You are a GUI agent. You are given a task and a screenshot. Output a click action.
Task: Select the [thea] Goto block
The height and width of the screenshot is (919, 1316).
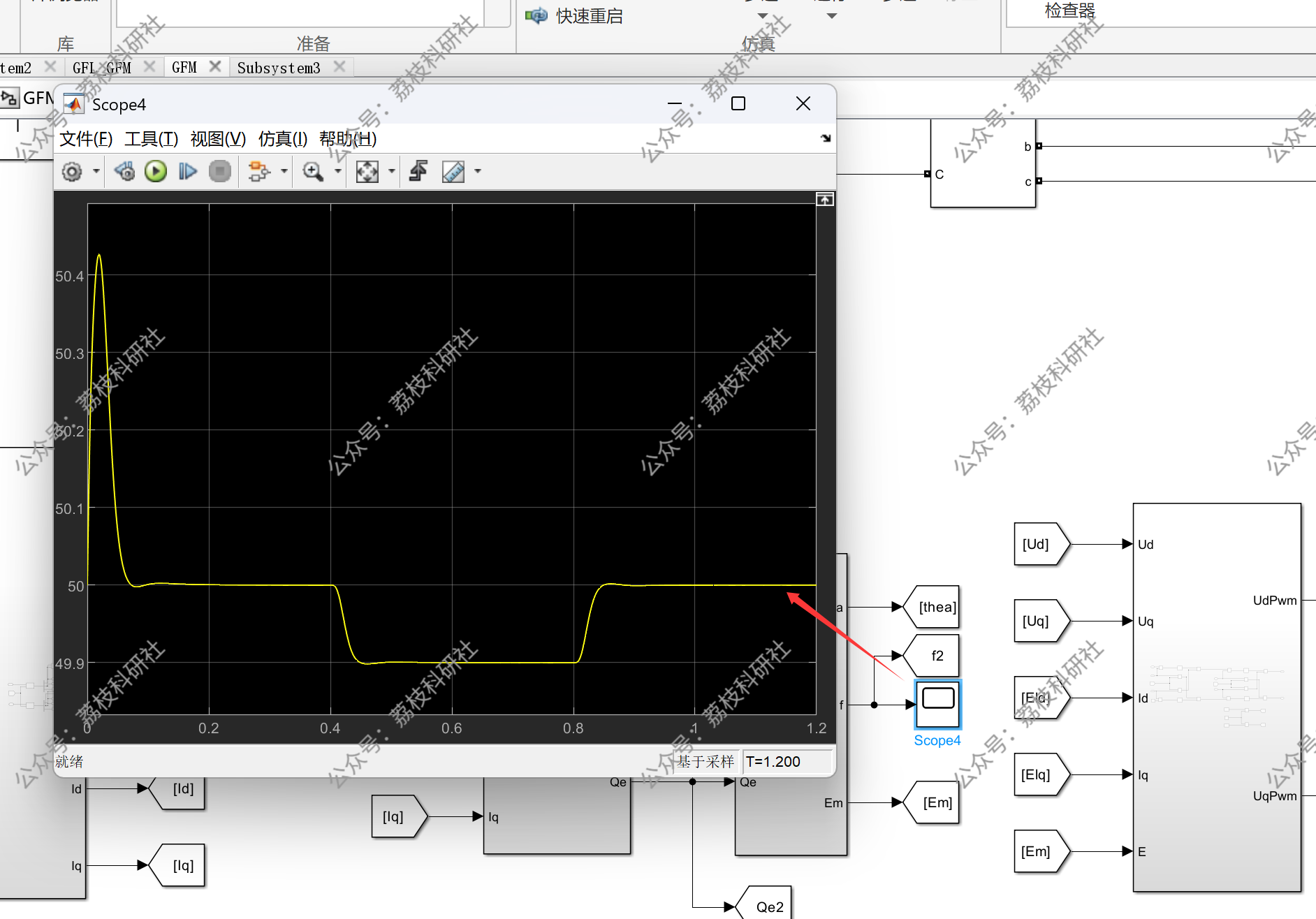[931, 607]
